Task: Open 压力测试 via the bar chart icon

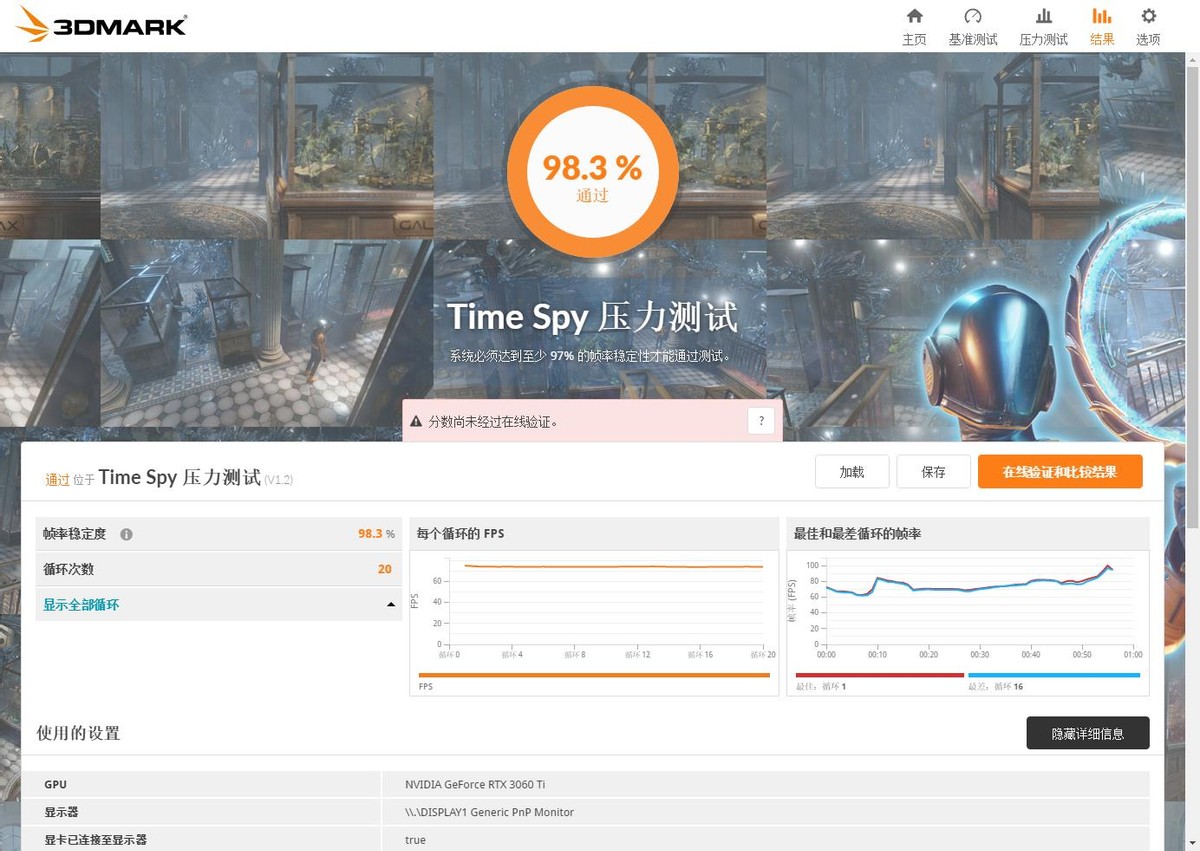Action: [x=1043, y=25]
